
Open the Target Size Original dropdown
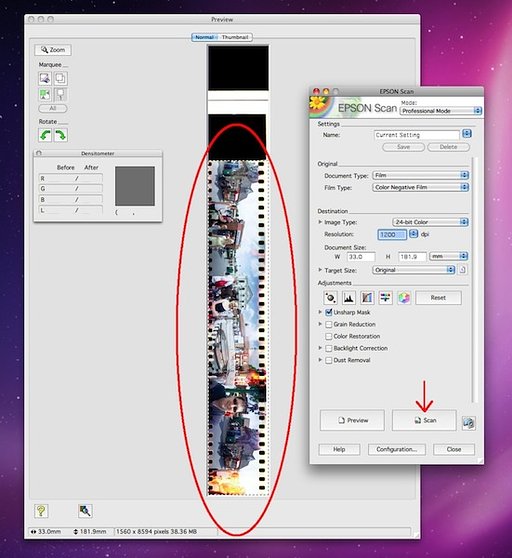coord(414,270)
